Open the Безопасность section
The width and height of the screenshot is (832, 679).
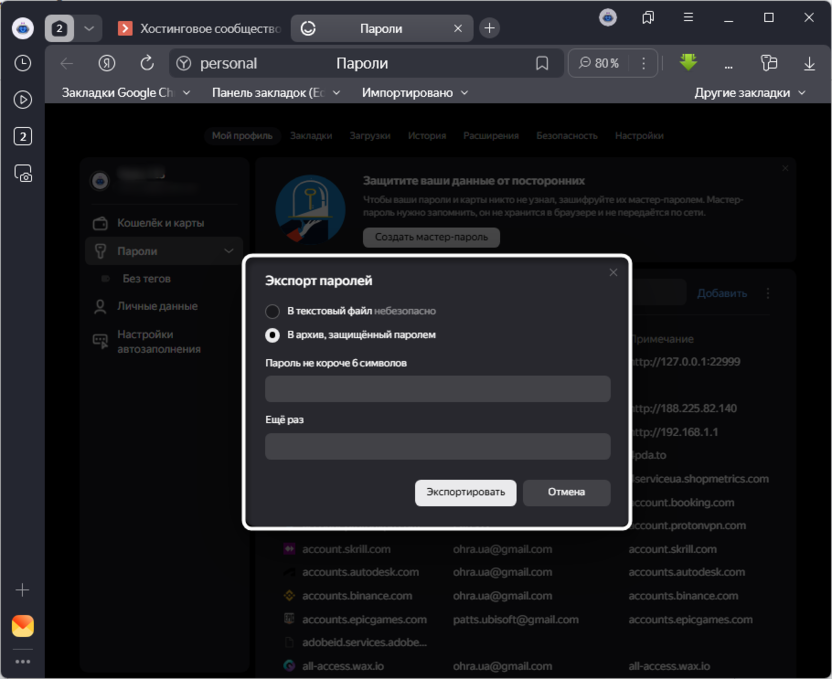[x=567, y=136]
